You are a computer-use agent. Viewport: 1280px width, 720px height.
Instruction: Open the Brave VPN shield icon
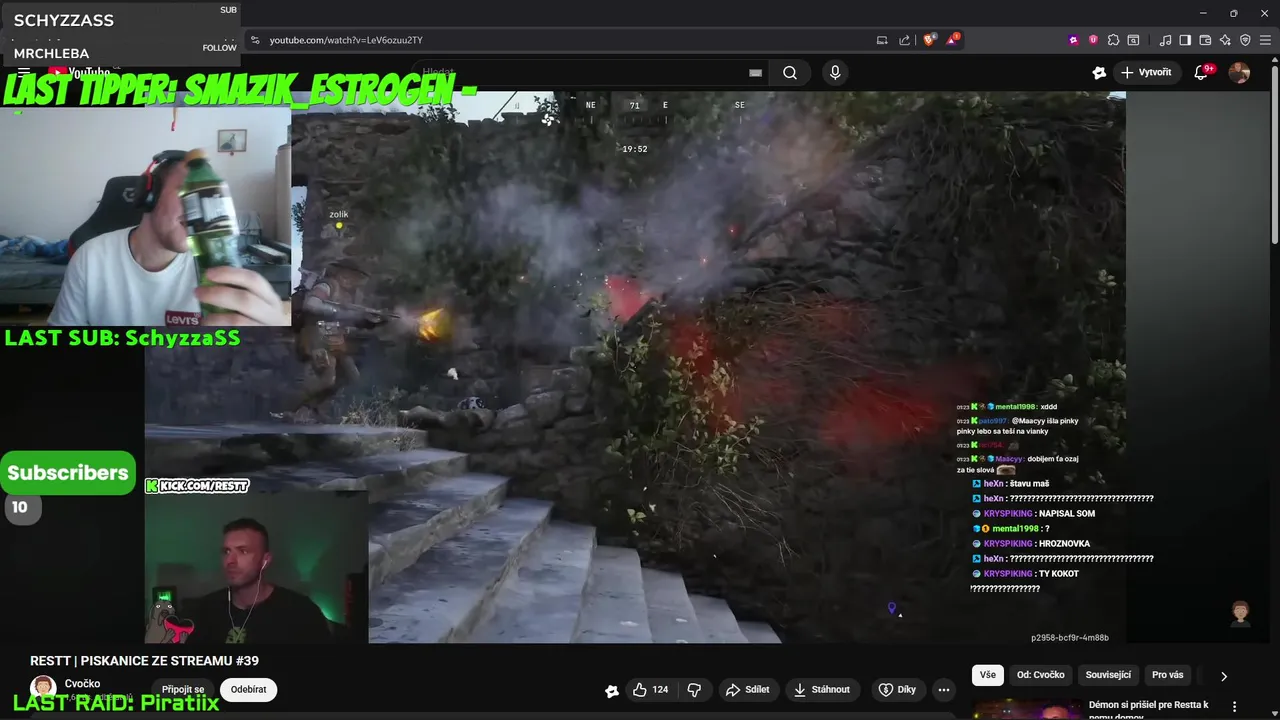pos(1245,40)
